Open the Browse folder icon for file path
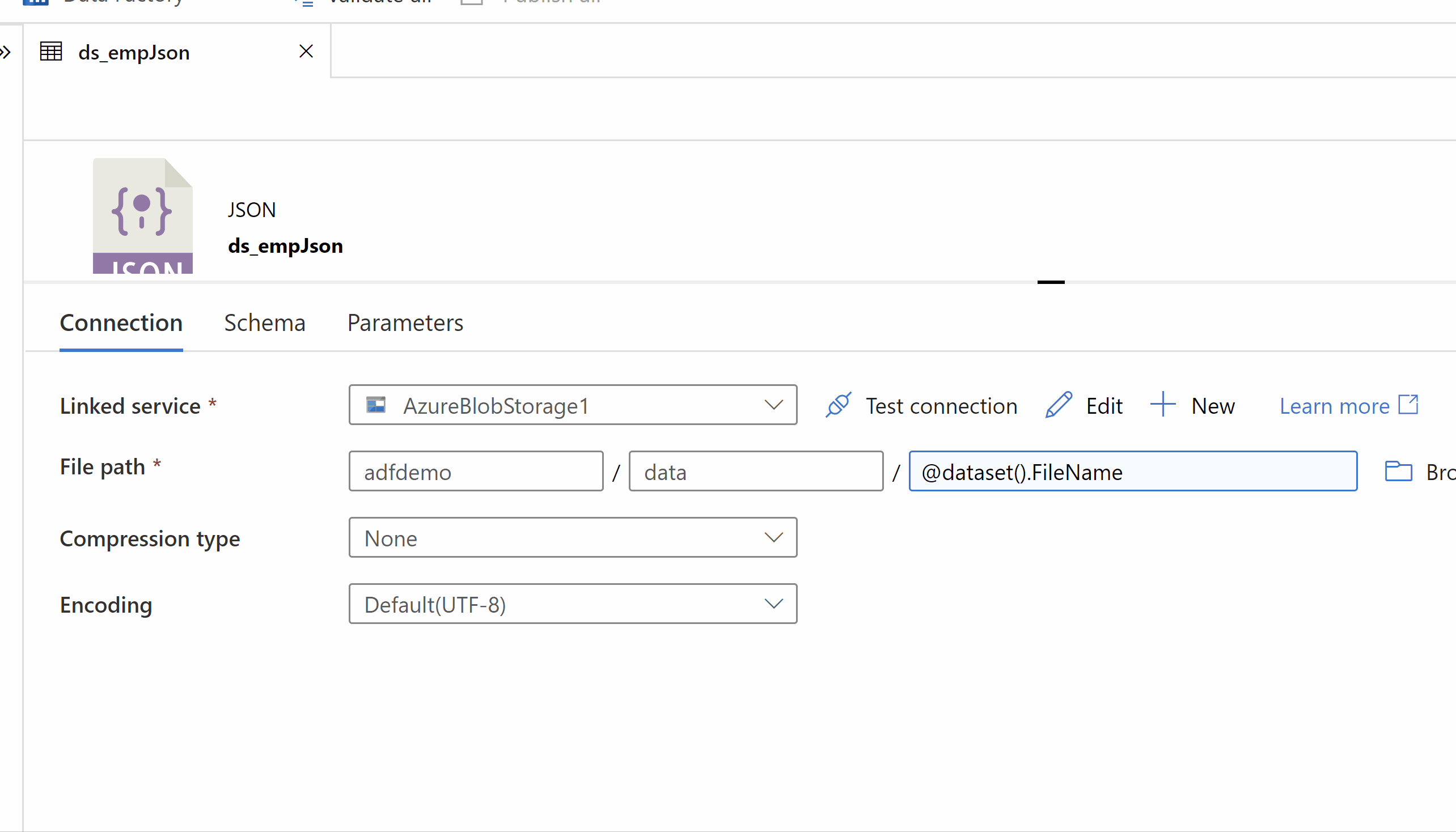Viewport: 1456px width, 832px height. pos(1399,471)
